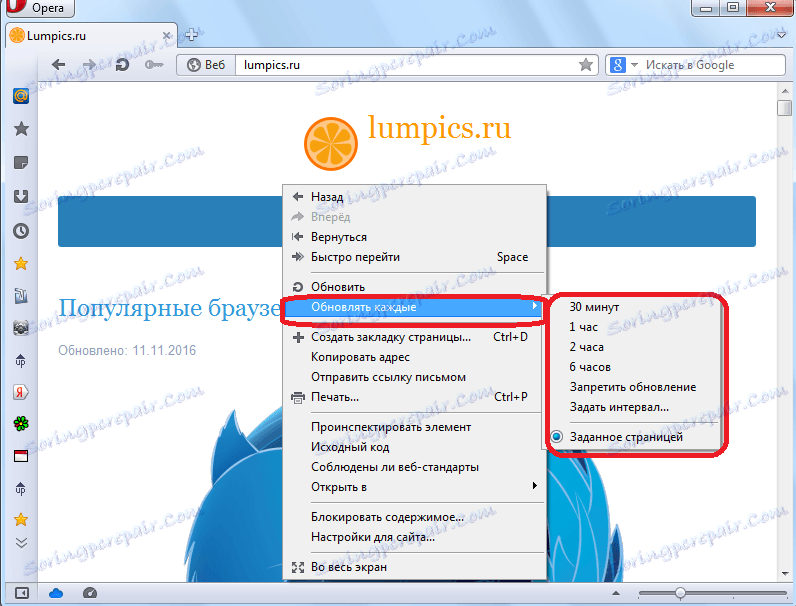Open the tab list dropdown arrow
Image resolution: width=796 pixels, height=606 pixels.
click(782, 35)
